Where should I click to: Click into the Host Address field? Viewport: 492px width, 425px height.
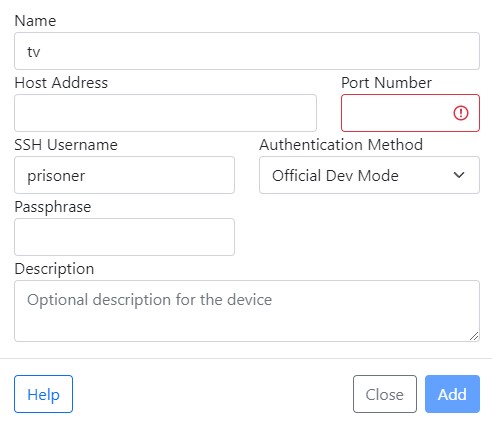click(x=165, y=113)
